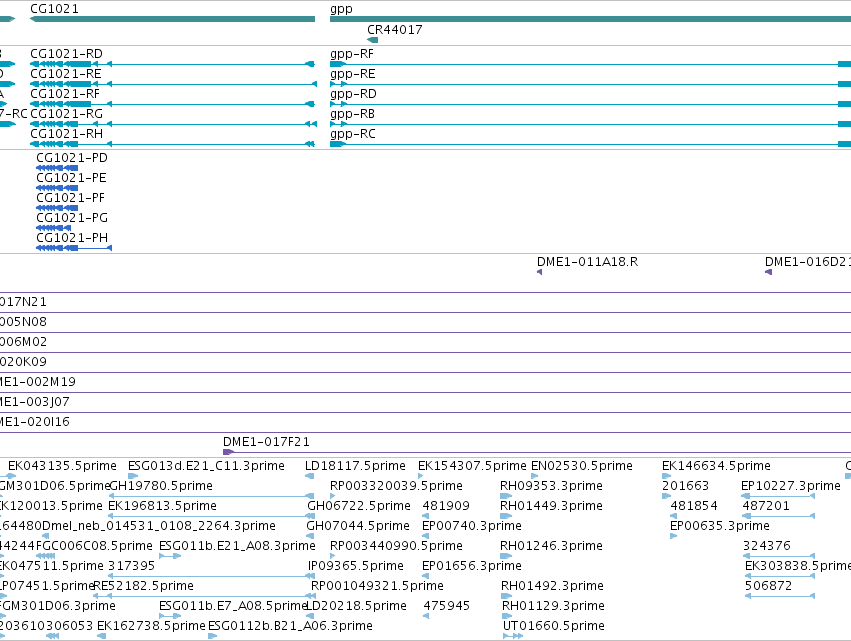This screenshot has width=851, height=641.
Task: Select the feature labeled 481909
Action: click(446, 506)
